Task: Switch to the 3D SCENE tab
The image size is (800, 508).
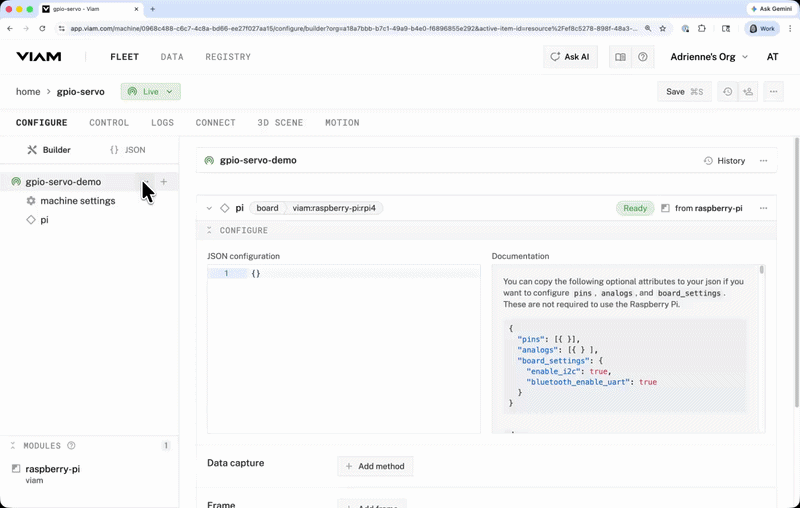Action: coord(280,123)
